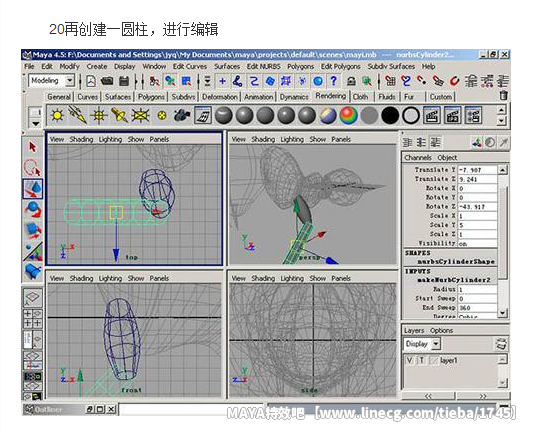Toggle visibility V box for layer1
This screenshot has width=558, height=432.
pyautogui.click(x=409, y=360)
